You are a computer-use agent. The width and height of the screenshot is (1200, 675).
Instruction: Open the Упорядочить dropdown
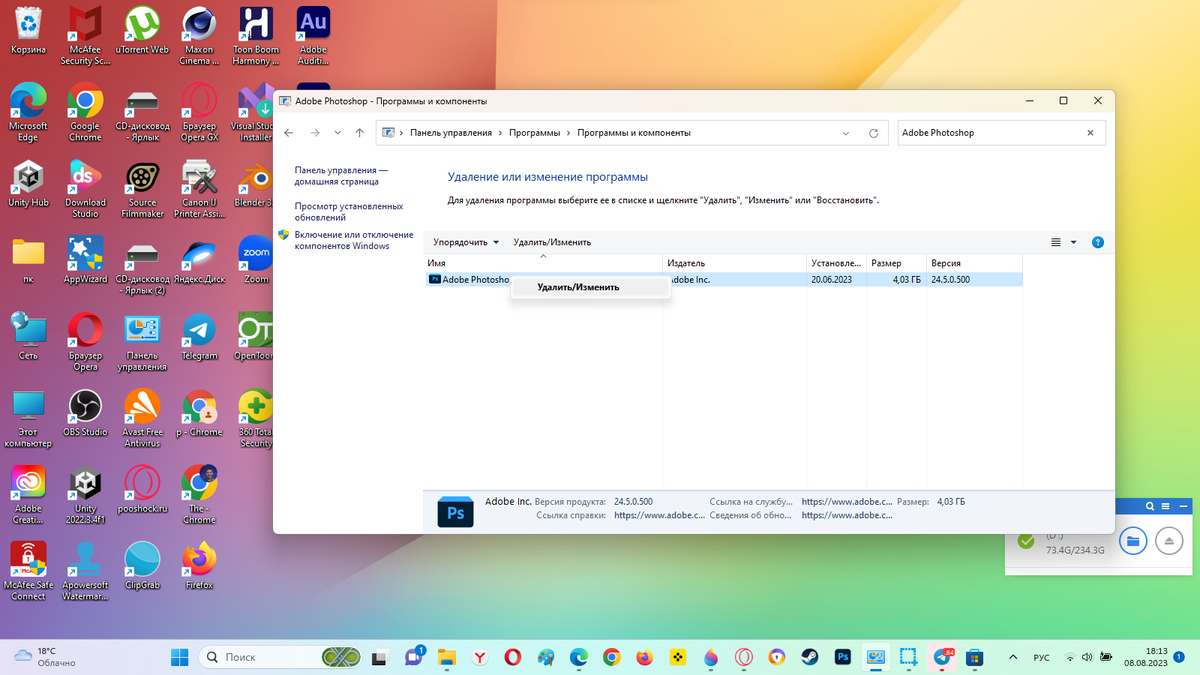pyautogui.click(x=465, y=242)
